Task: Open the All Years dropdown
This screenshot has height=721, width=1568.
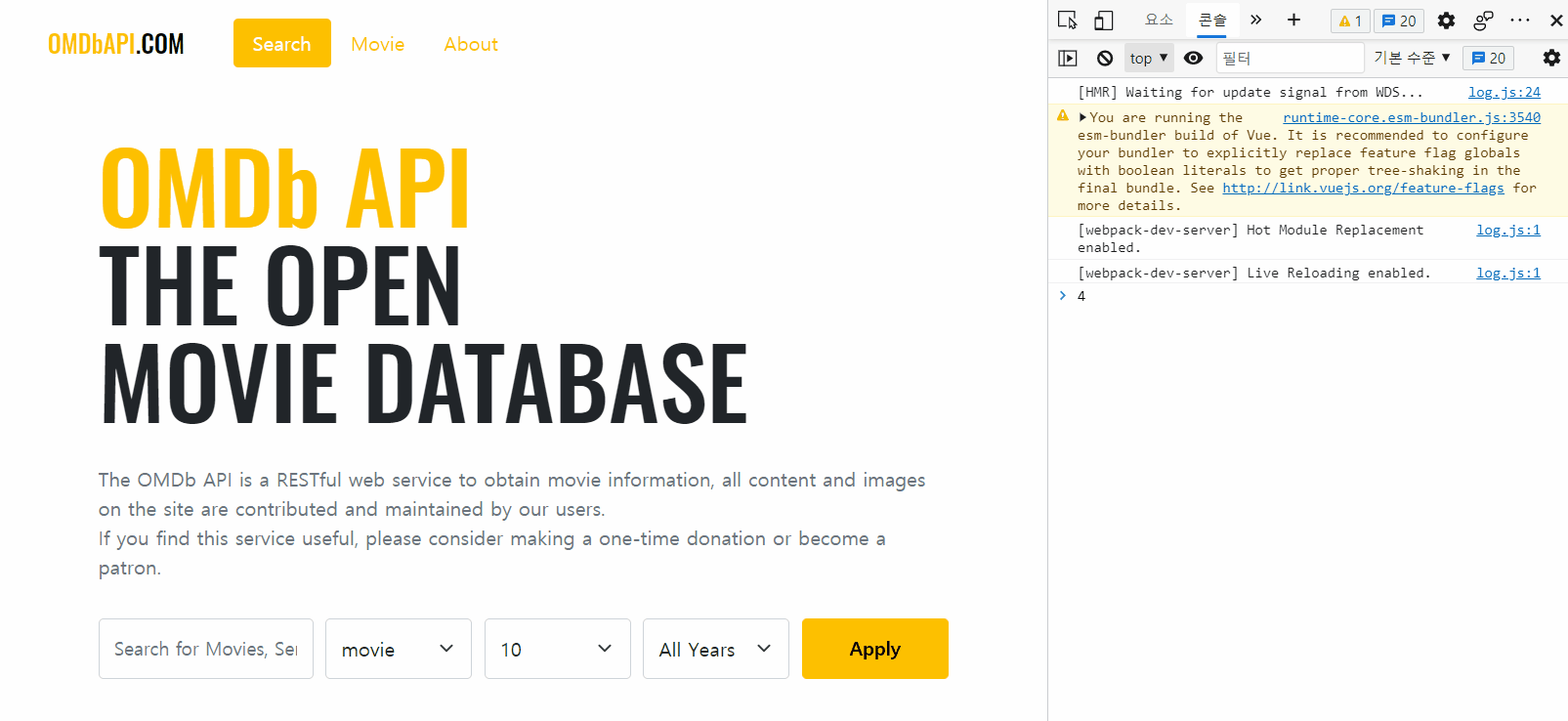Action: 716,649
